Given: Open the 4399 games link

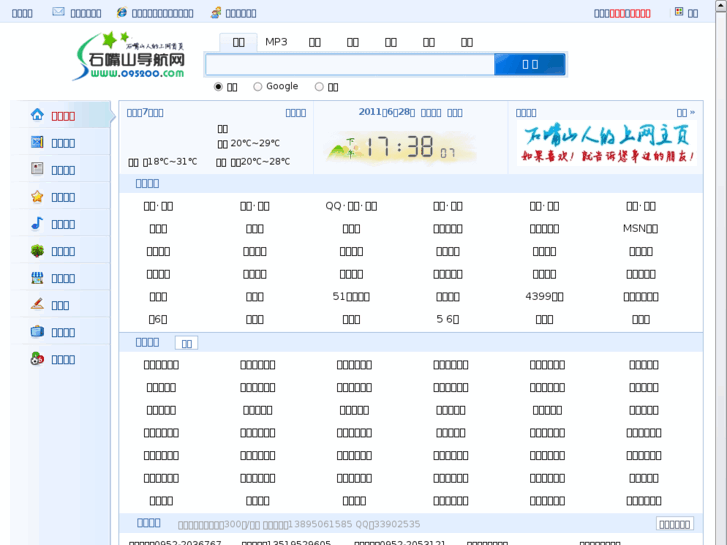Looking at the screenshot, I should [544, 296].
